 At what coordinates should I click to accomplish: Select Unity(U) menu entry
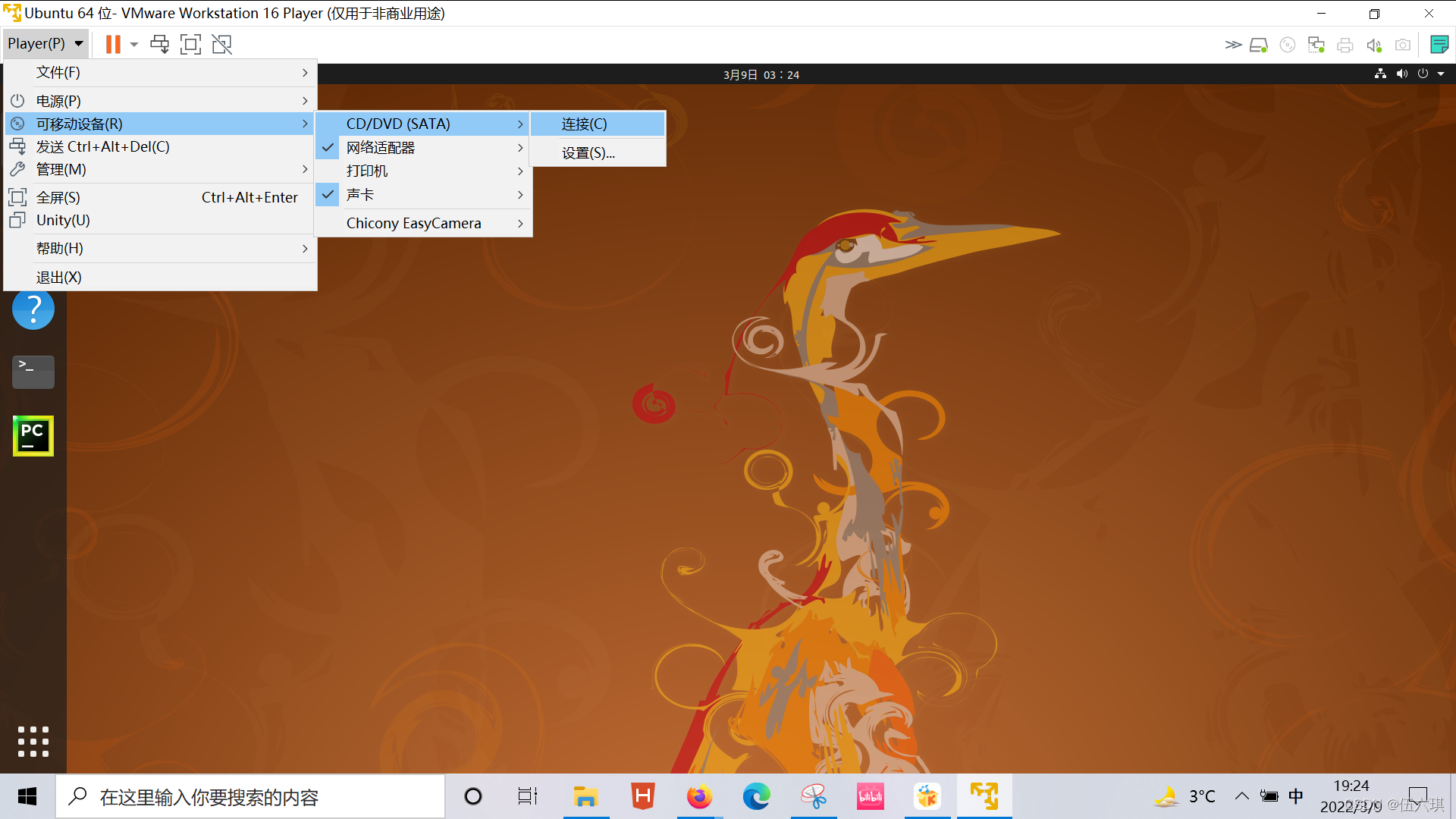(160, 220)
